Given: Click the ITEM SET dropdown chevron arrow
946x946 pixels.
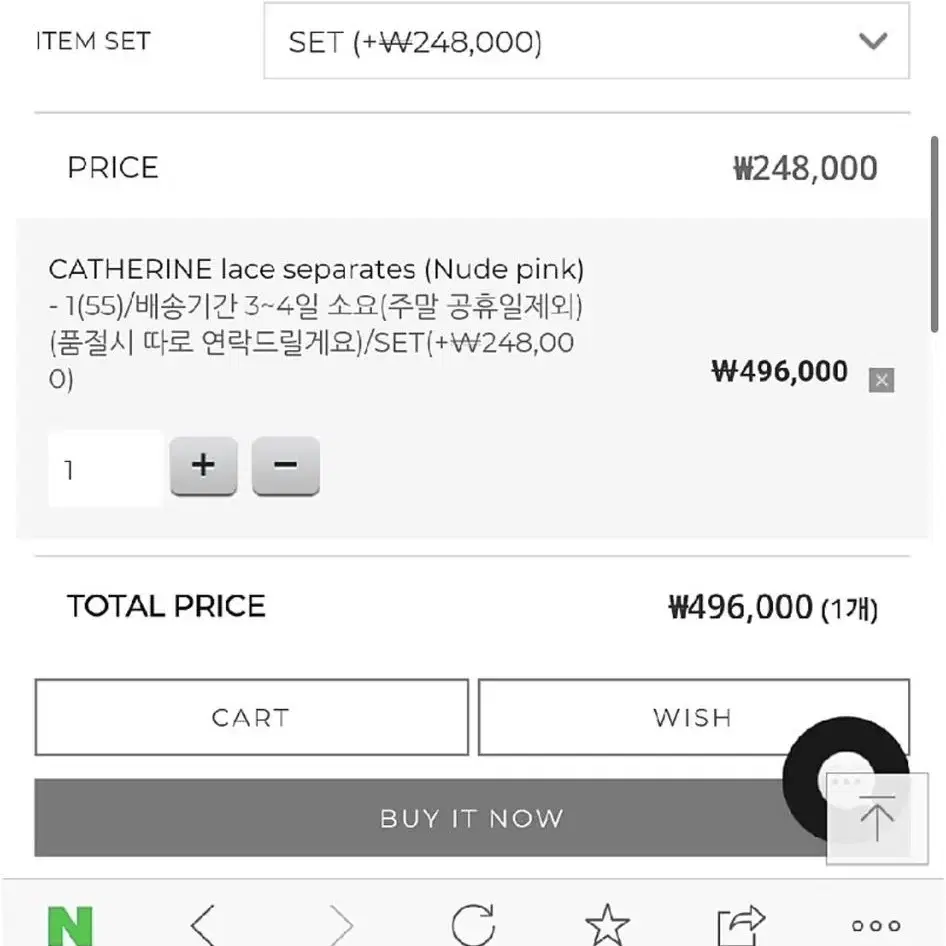Looking at the screenshot, I should [x=872, y=41].
